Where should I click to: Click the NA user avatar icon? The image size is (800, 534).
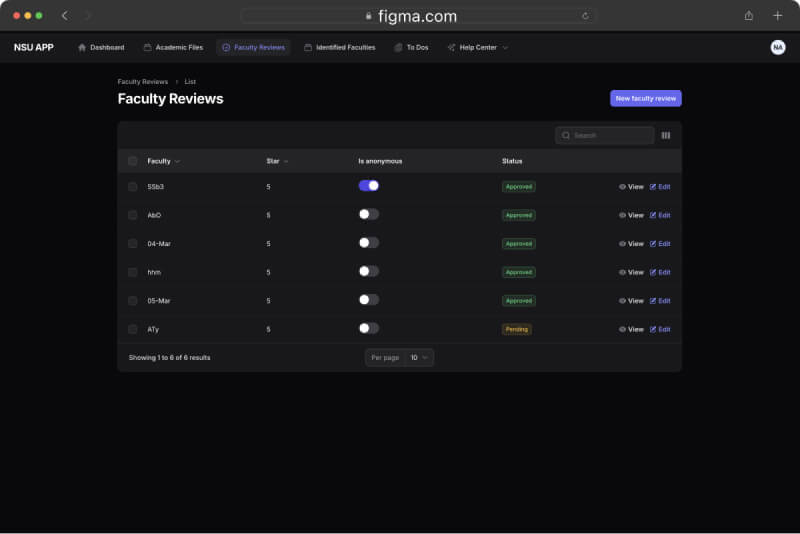pos(777,47)
